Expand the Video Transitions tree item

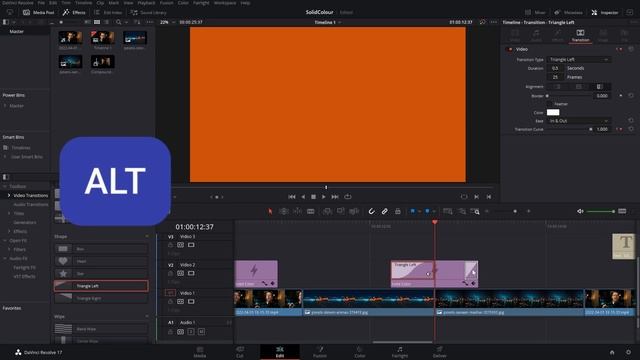[x=9, y=196]
